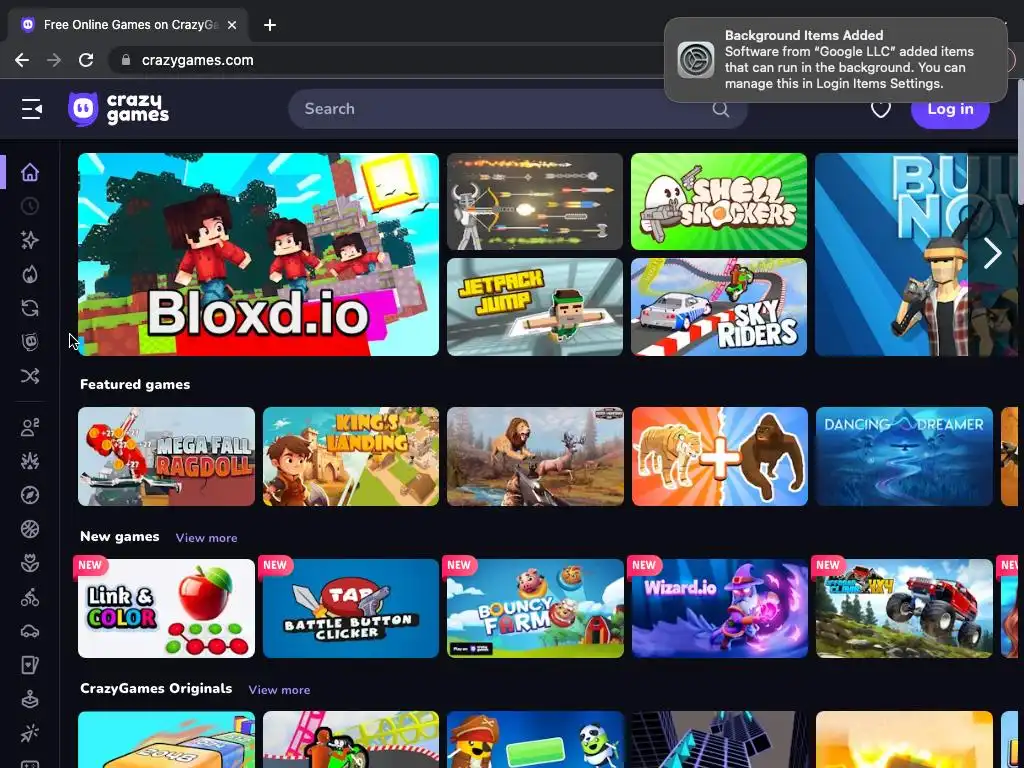Open Tap Battle Button Clicker game
1024x768 pixels.
[x=351, y=609]
